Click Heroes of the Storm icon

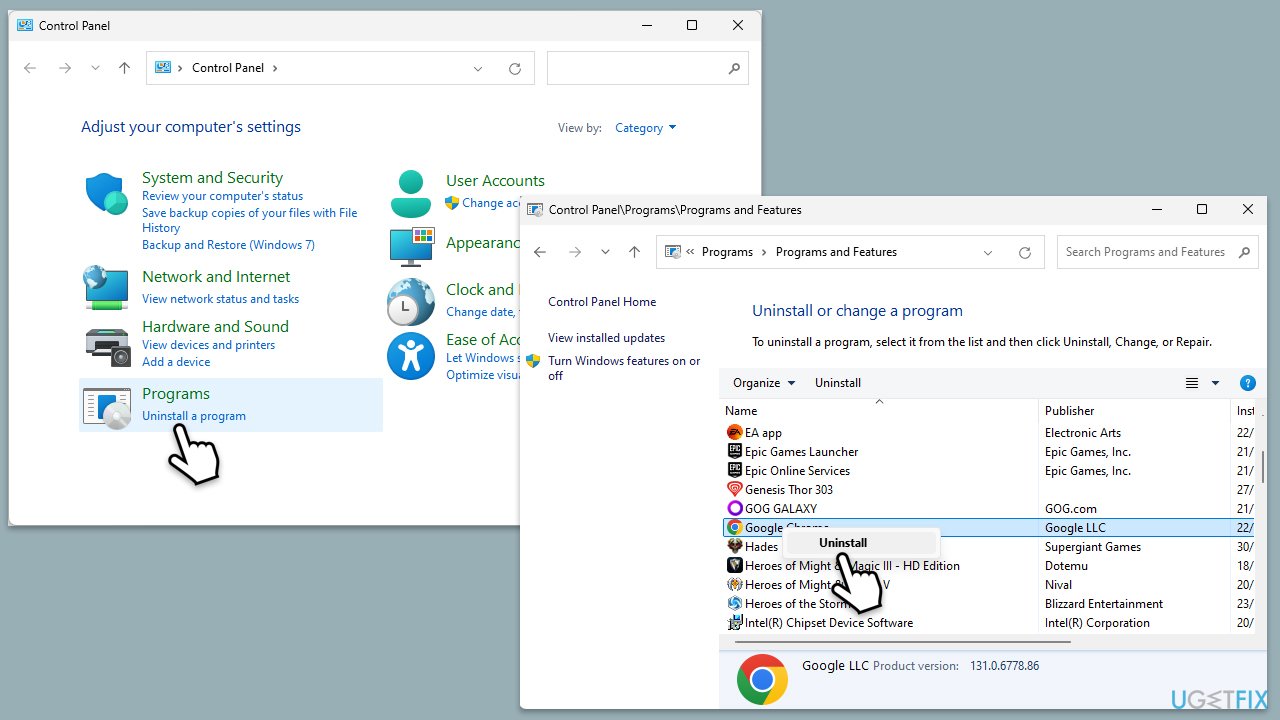point(734,604)
